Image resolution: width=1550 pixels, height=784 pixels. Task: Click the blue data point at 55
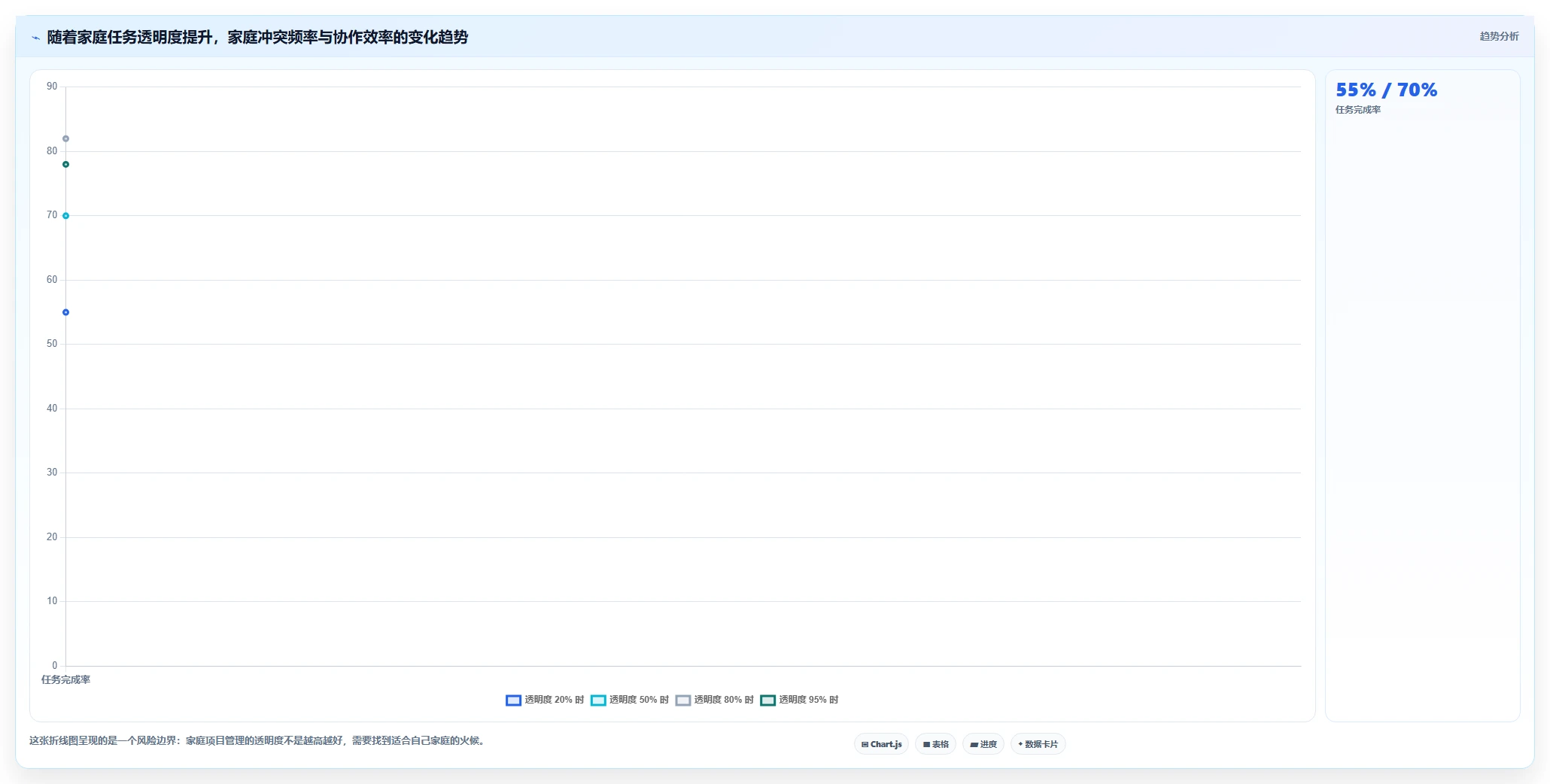click(65, 312)
